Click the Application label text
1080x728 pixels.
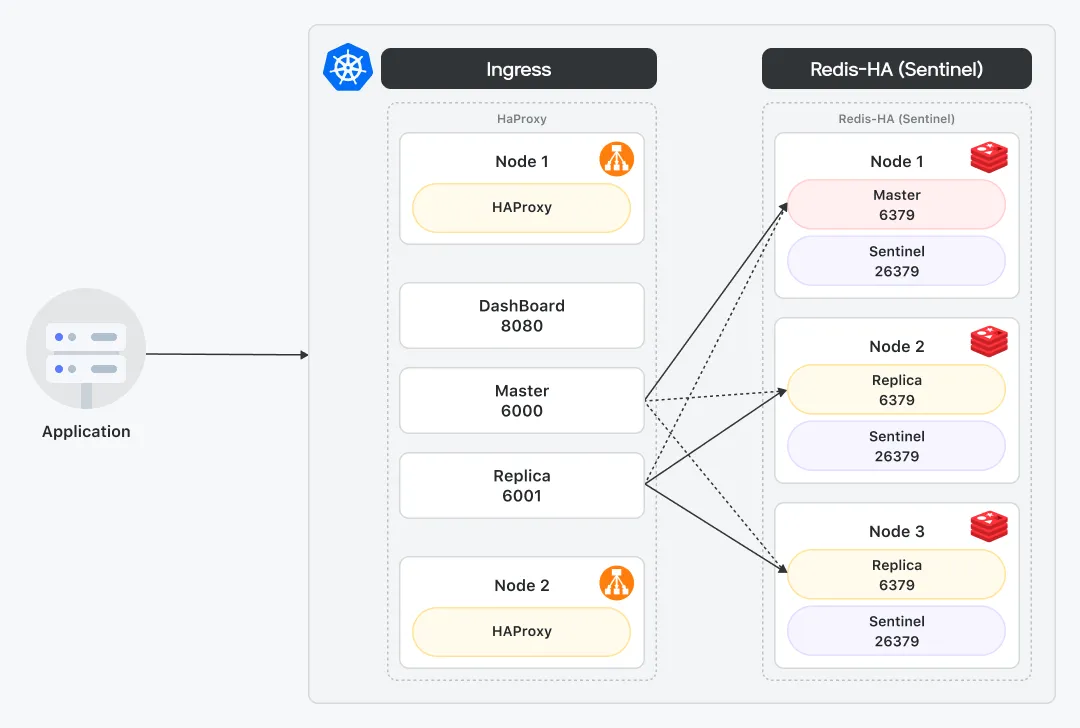[86, 432]
